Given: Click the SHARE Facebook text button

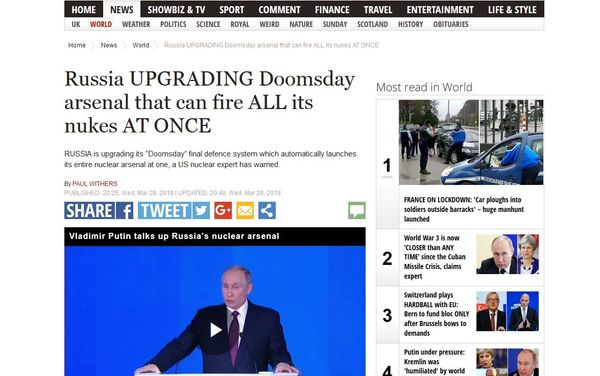Looking at the screenshot, I should (x=90, y=211).
